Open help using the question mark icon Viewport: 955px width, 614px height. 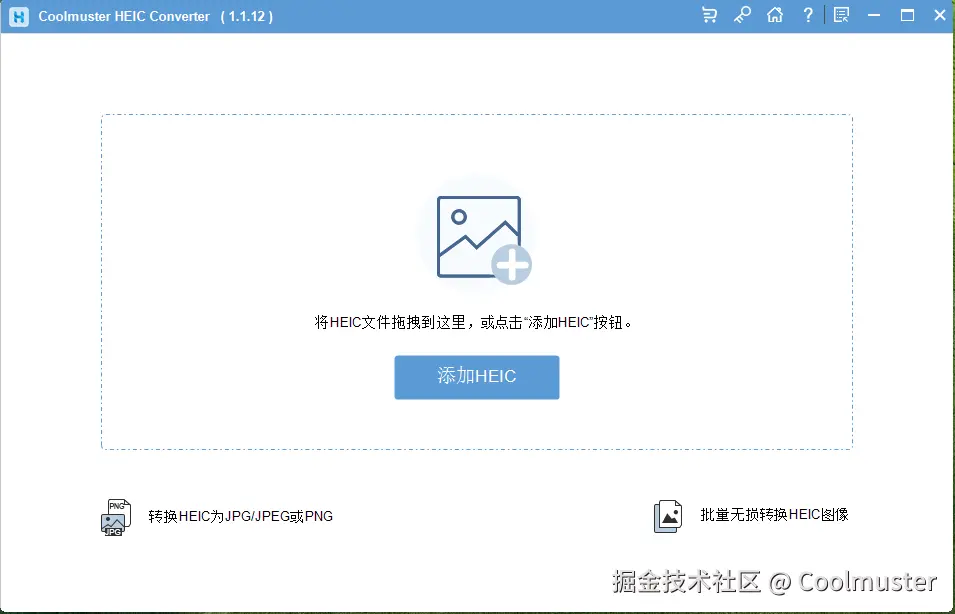coord(808,15)
